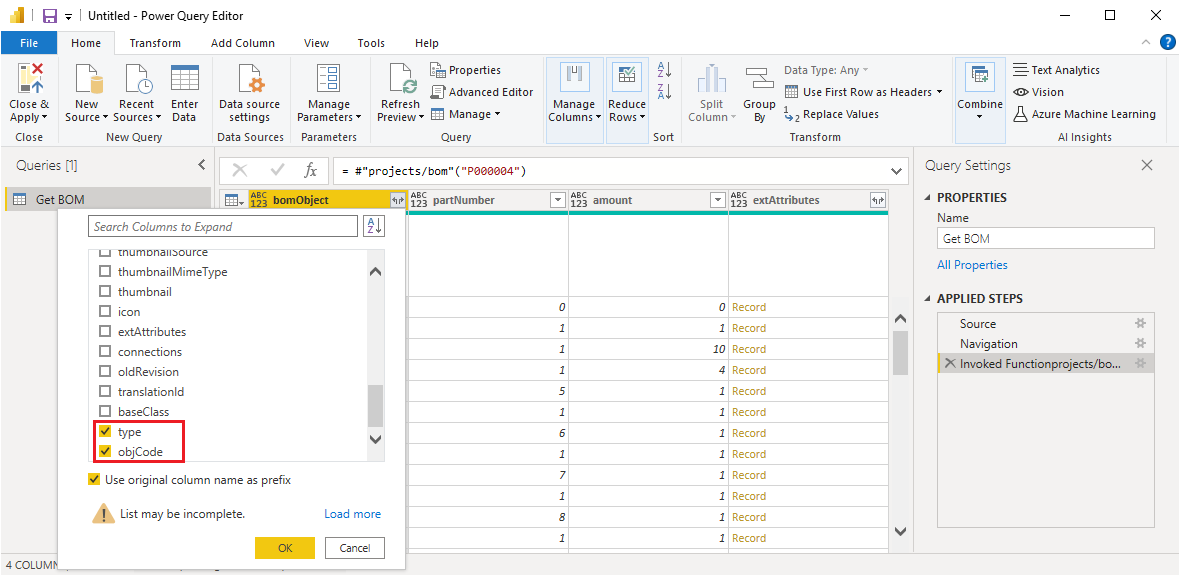Click the sort ascending icon in ribbon
The image size is (1180, 576).
tap(663, 69)
